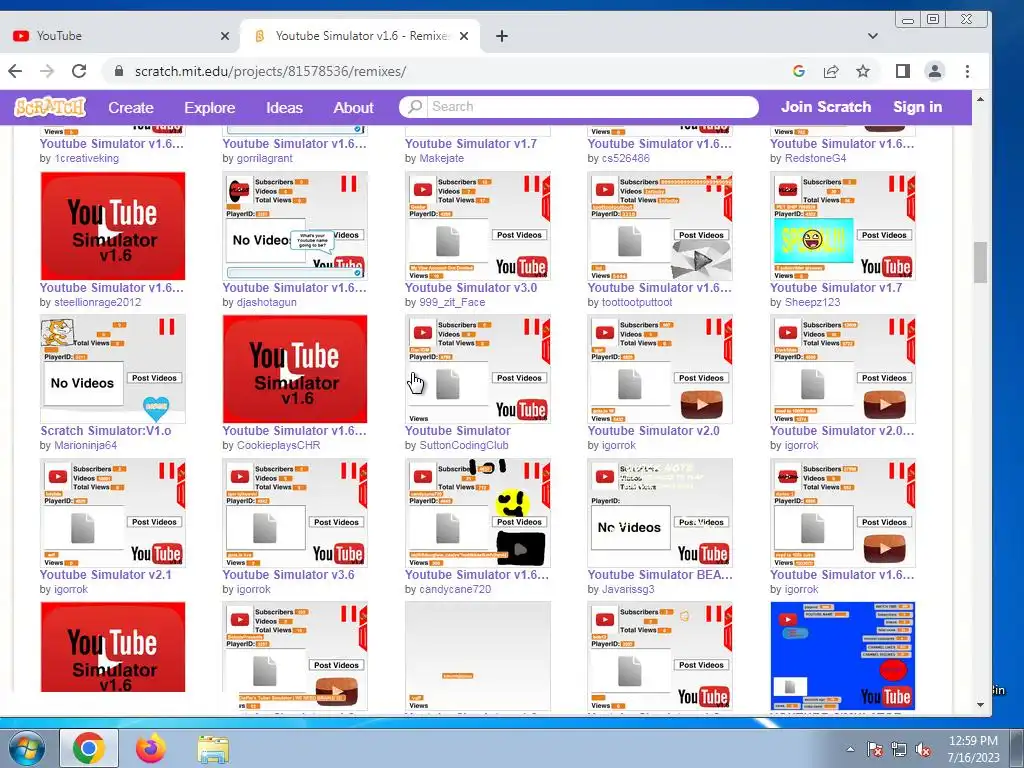The width and height of the screenshot is (1024, 768).
Task: Click Sign in link
Action: tap(918, 106)
